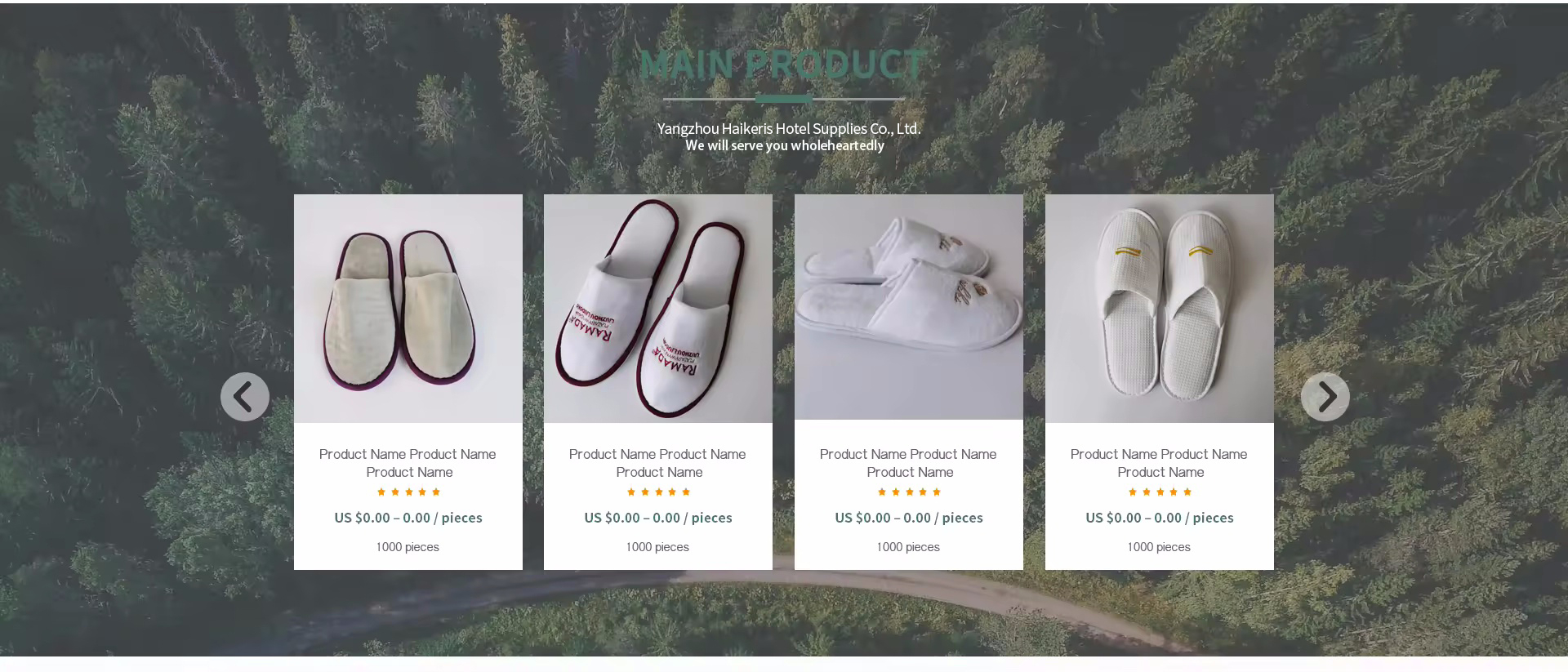Open the white terry slippers with gold logo image

tap(909, 307)
